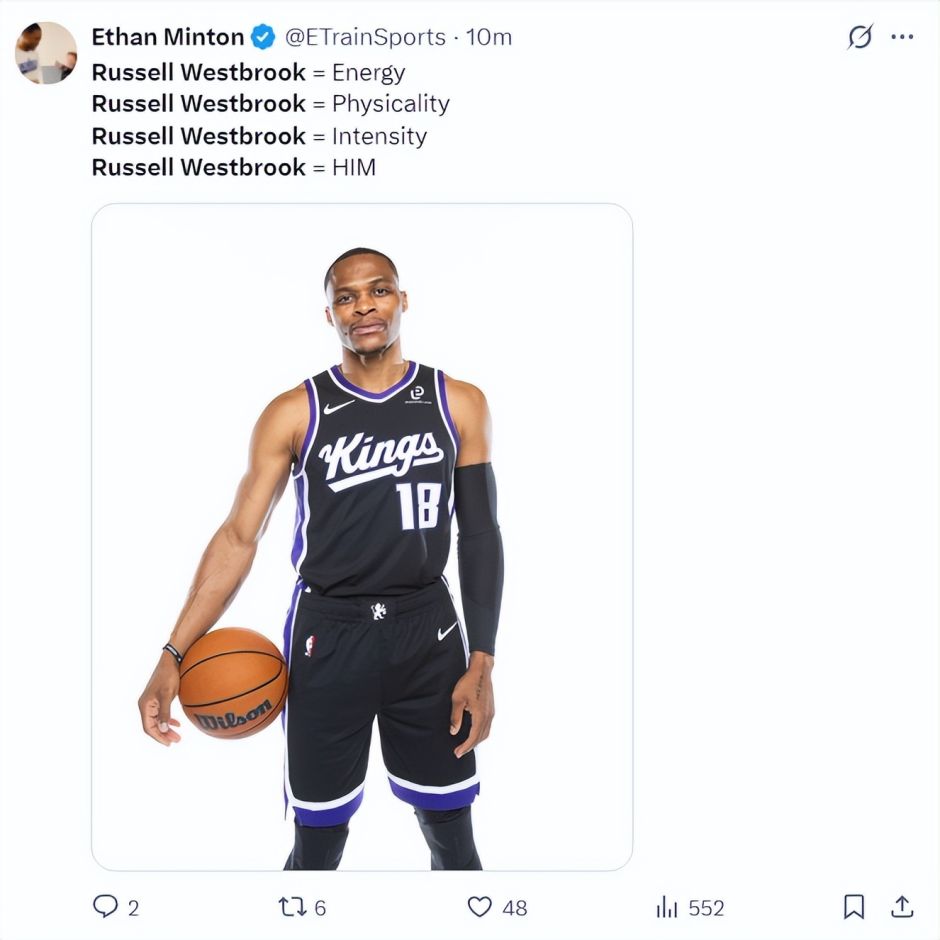940x940 pixels.
Task: Open the three-dot More options menu
Action: pos(902,37)
